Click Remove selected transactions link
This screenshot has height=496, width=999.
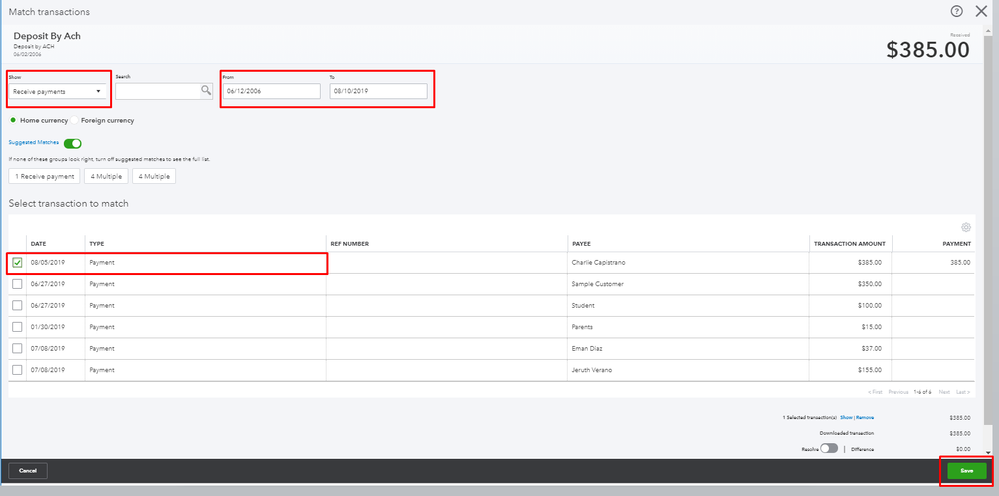[x=865, y=418]
